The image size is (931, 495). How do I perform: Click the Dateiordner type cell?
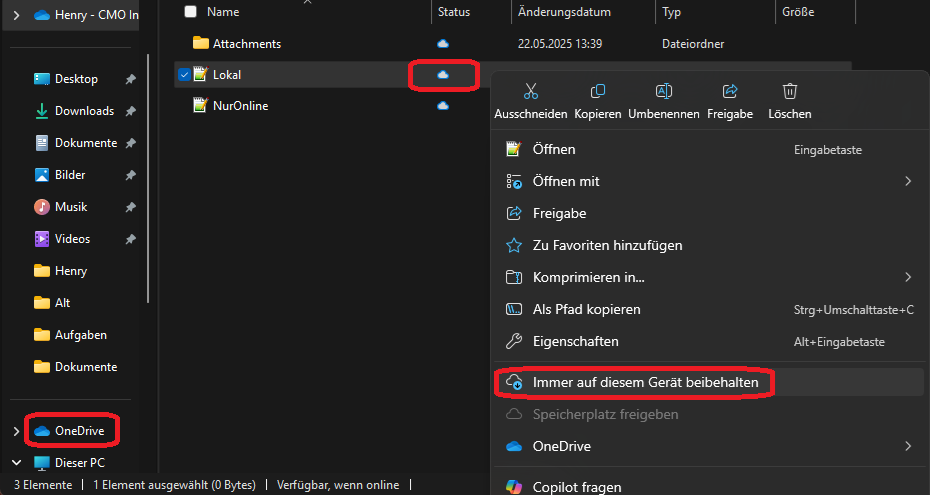click(693, 43)
